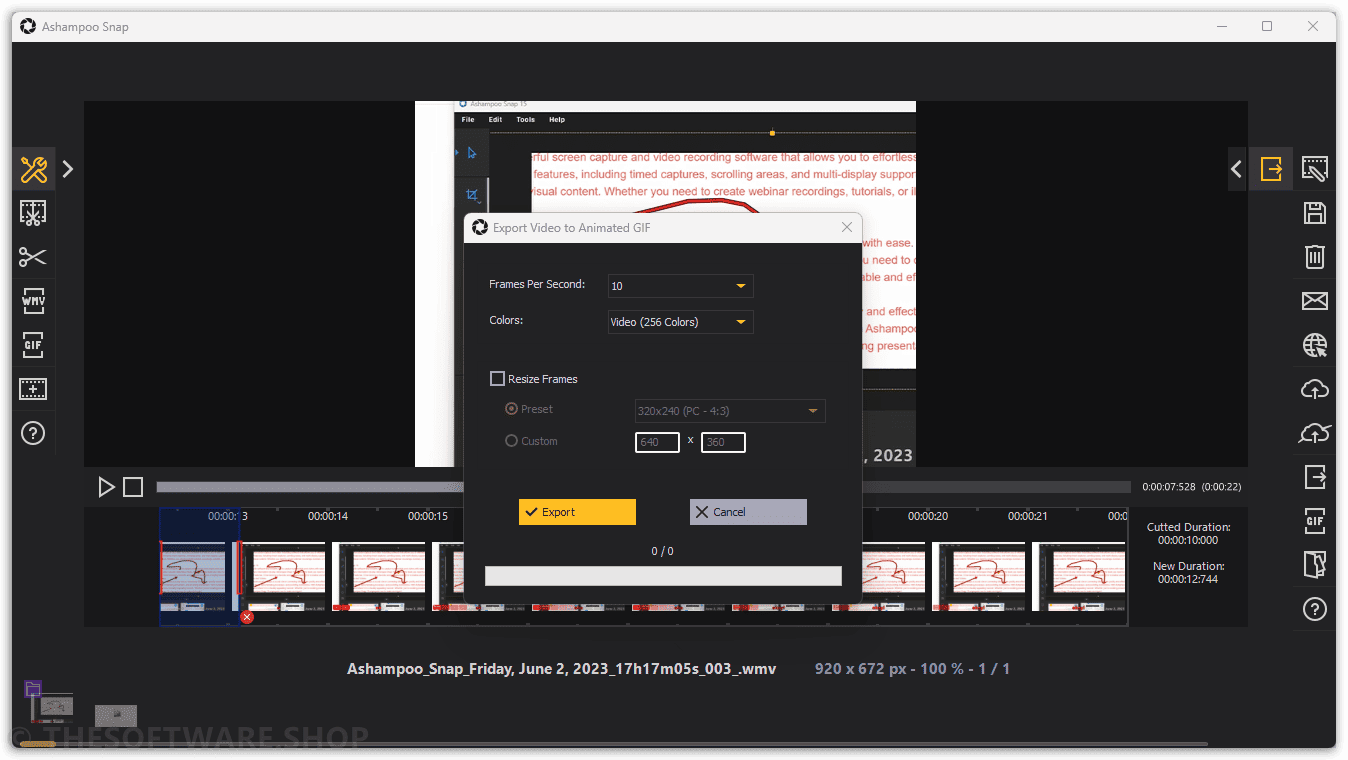Click the custom height field 360
The width and height of the screenshot is (1348, 760).
click(723, 442)
